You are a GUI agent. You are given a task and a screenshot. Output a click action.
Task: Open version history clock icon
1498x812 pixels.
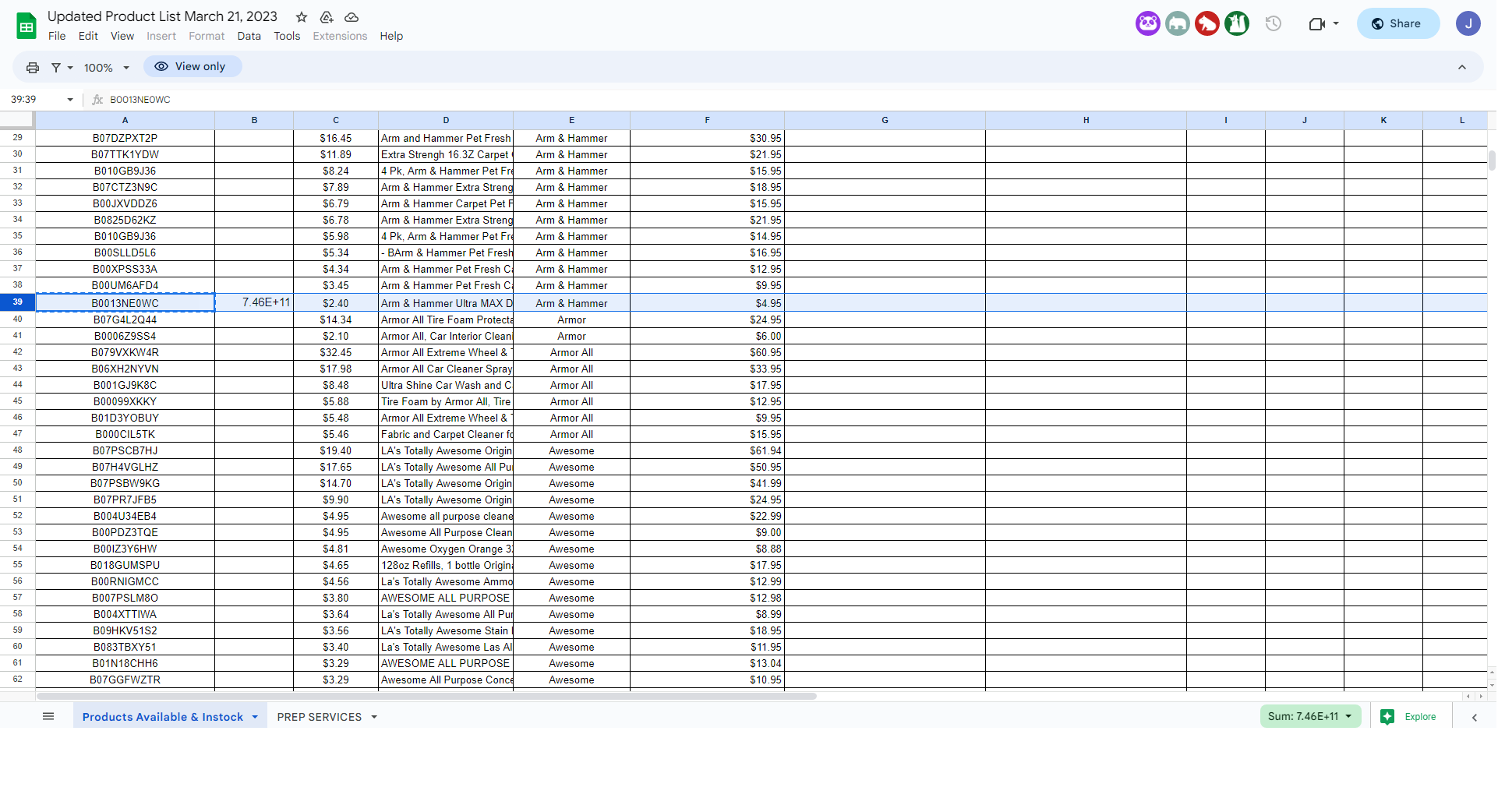pyautogui.click(x=1274, y=23)
